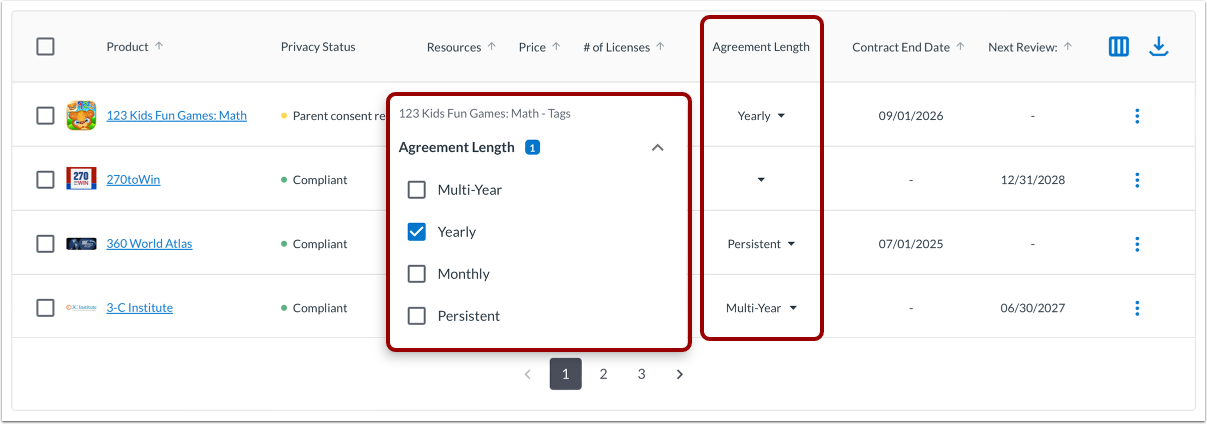Open the 3-C Institute product link
The height and width of the screenshot is (424, 1207).
pos(139,308)
